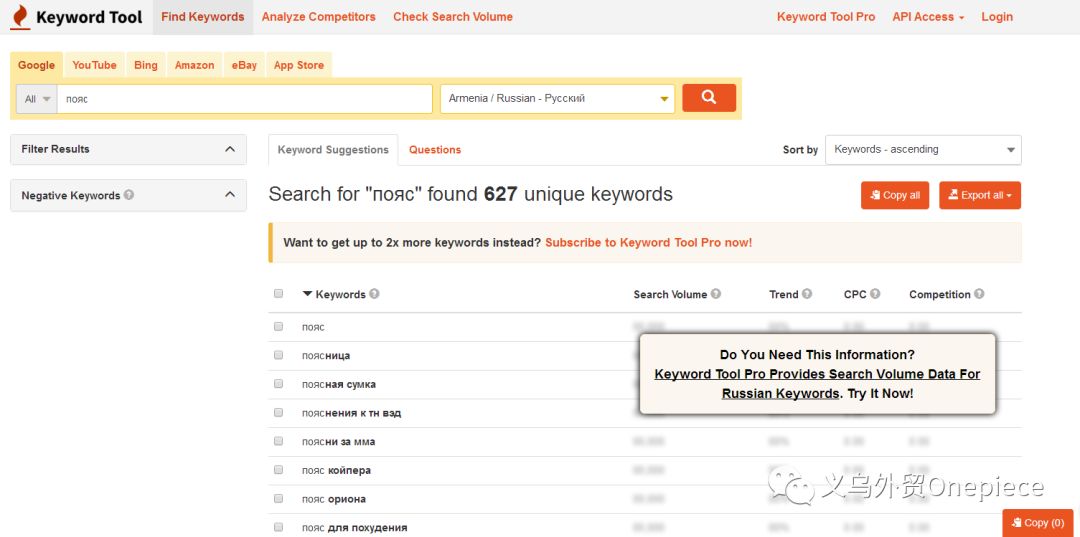Click the keyword text пояс ориона
The height and width of the screenshot is (537, 1080).
333,499
